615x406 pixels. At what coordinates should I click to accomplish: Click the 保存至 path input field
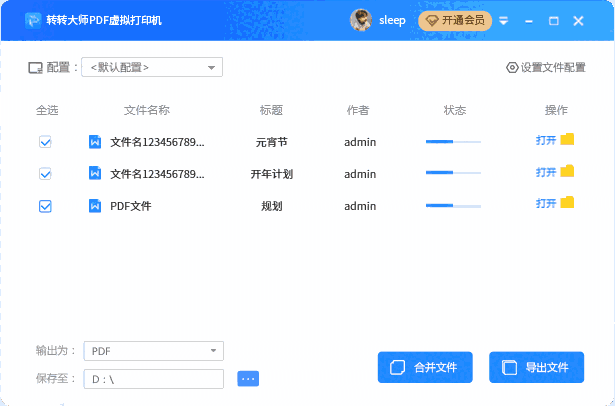click(153, 379)
